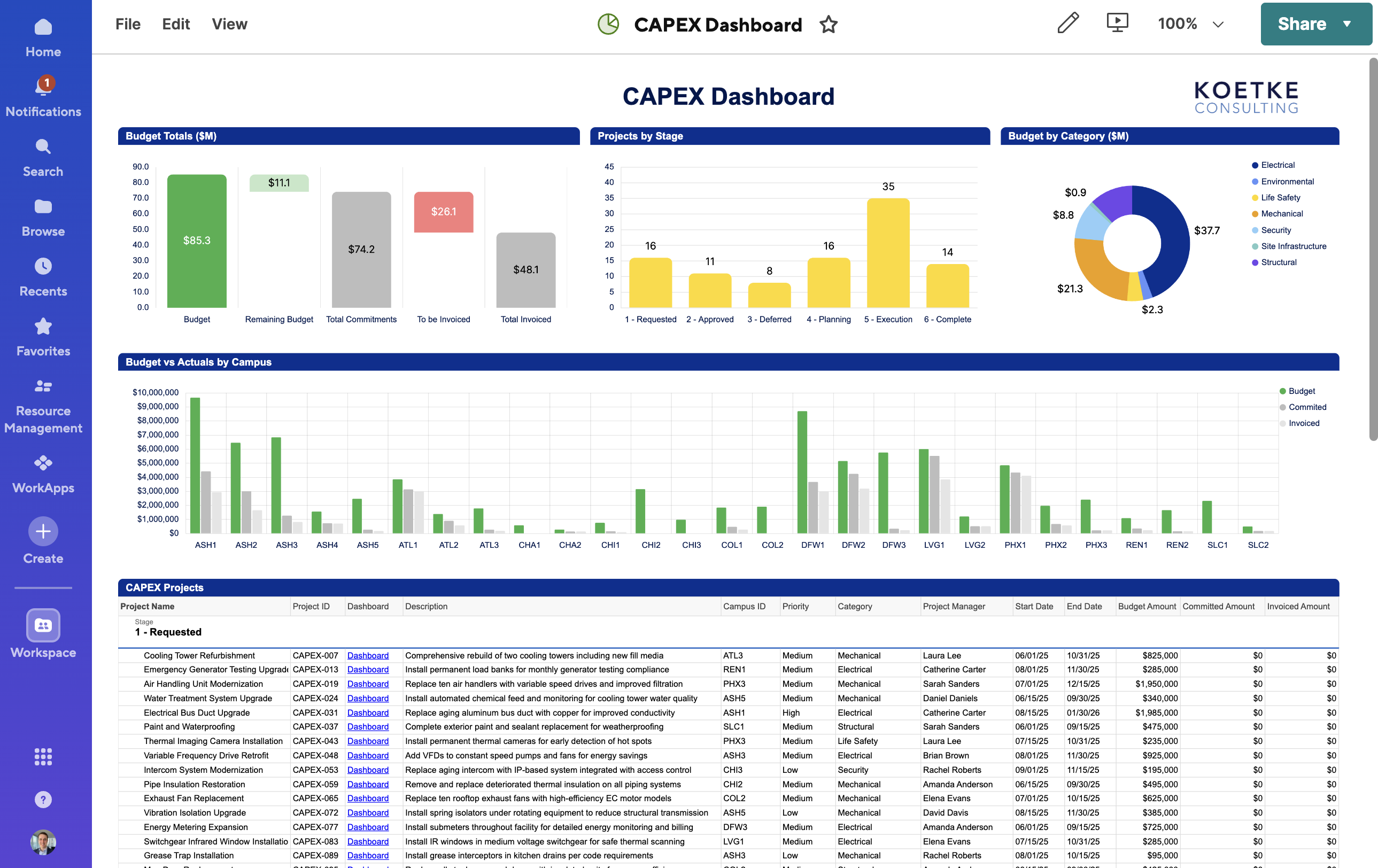
Task: Start presentation mode icon
Action: point(1117,24)
